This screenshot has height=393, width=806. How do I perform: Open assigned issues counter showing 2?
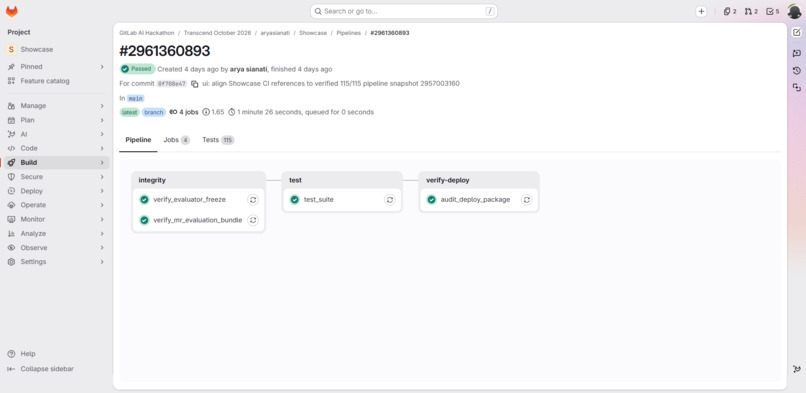(x=730, y=11)
